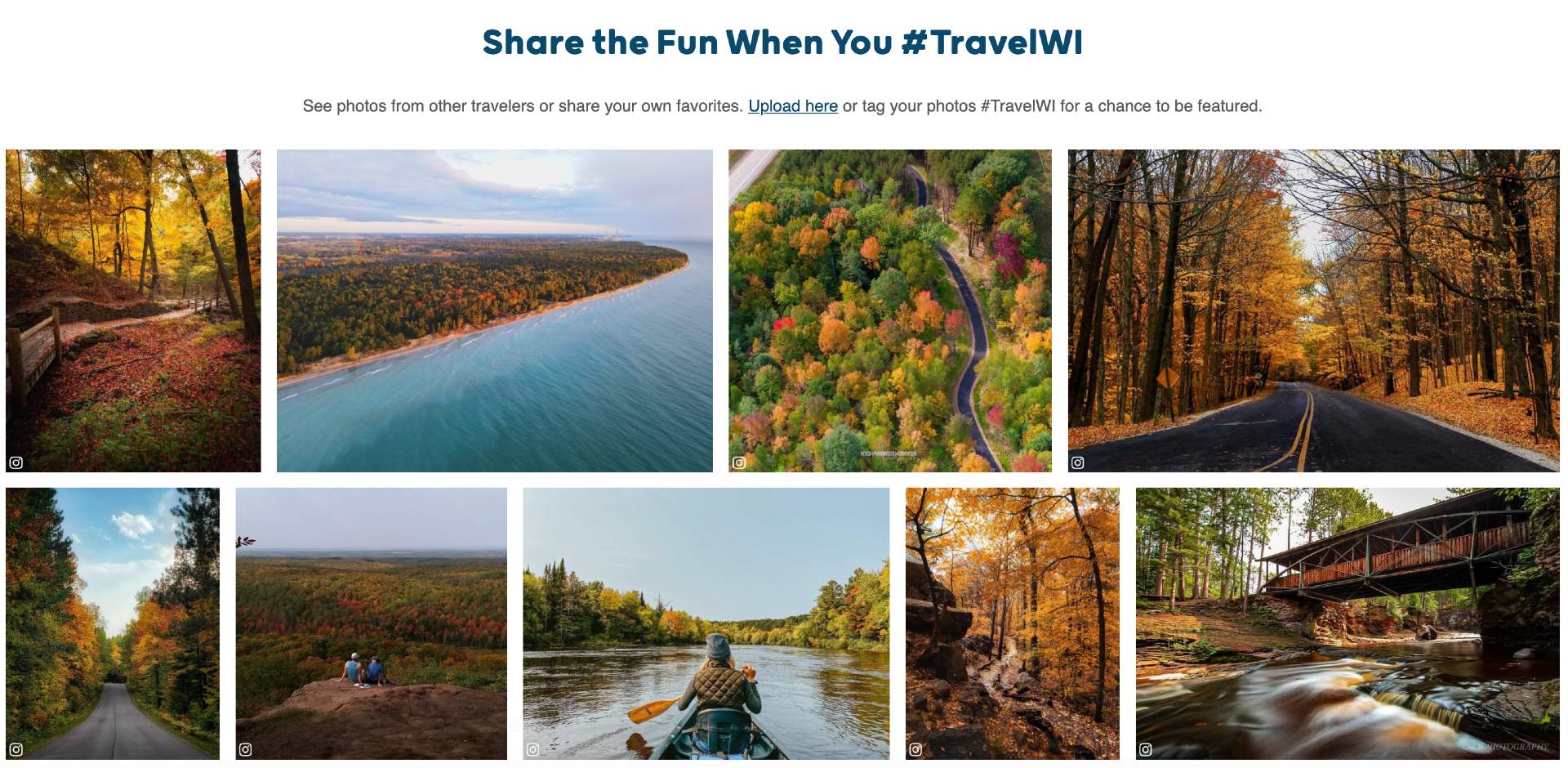Click the #TravelWI tagging instructions paragraph

pos(782,106)
